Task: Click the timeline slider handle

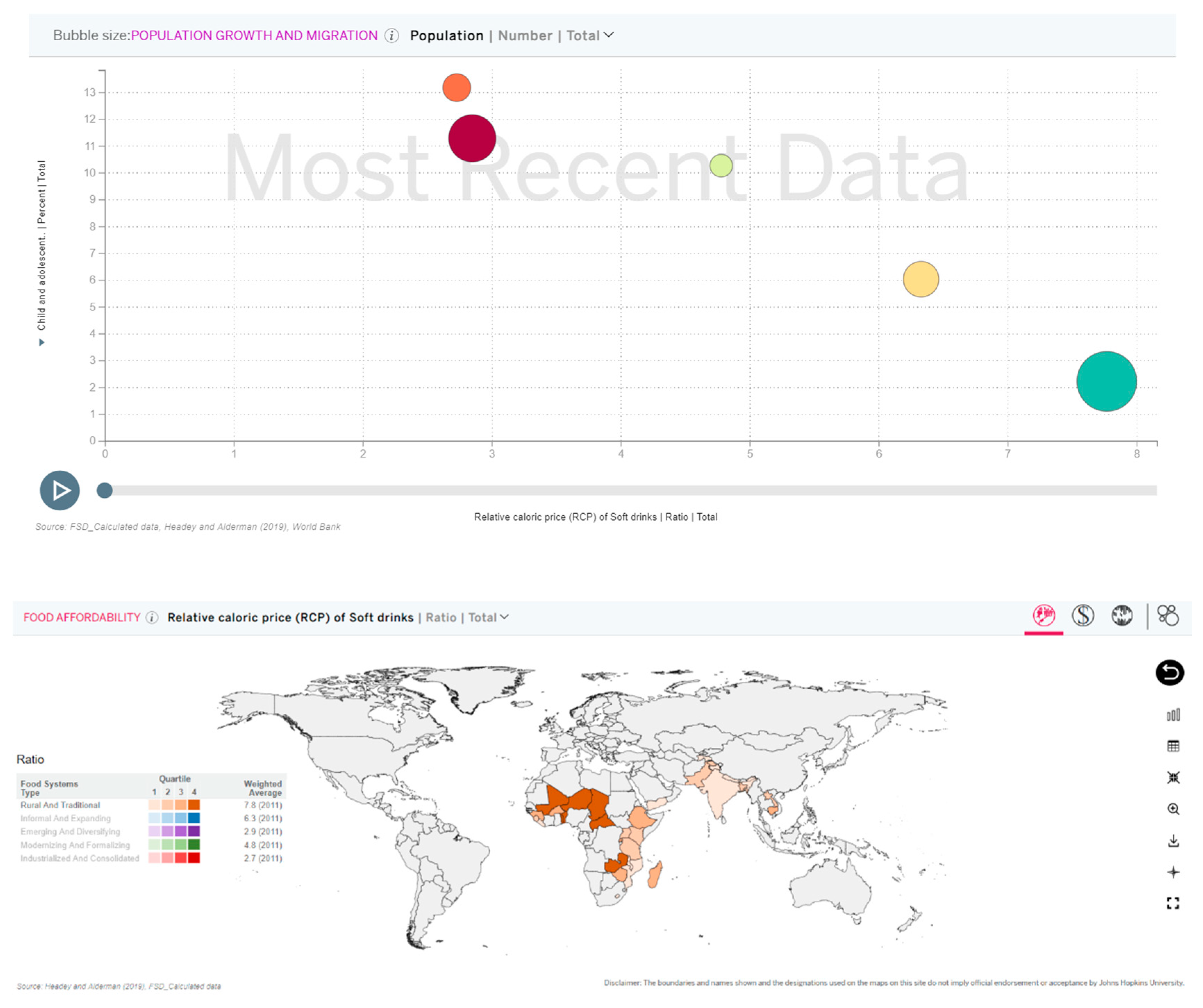Action: (x=104, y=490)
